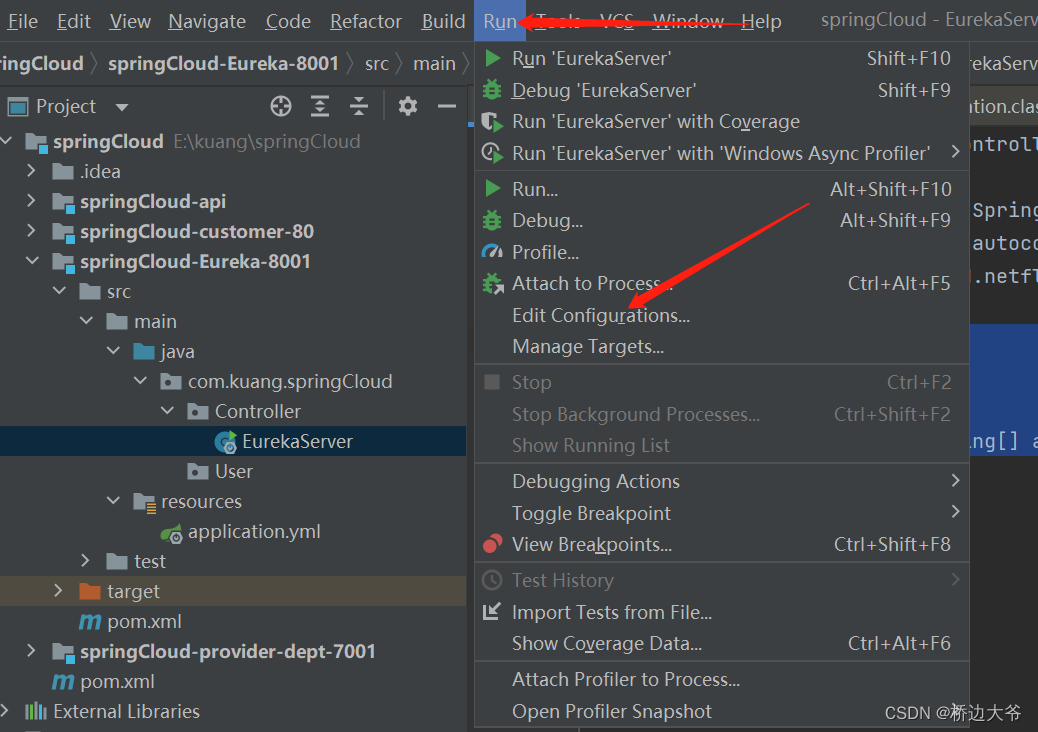
Task: Open the Toggle Breakpoint submenu
Action: coord(722,513)
